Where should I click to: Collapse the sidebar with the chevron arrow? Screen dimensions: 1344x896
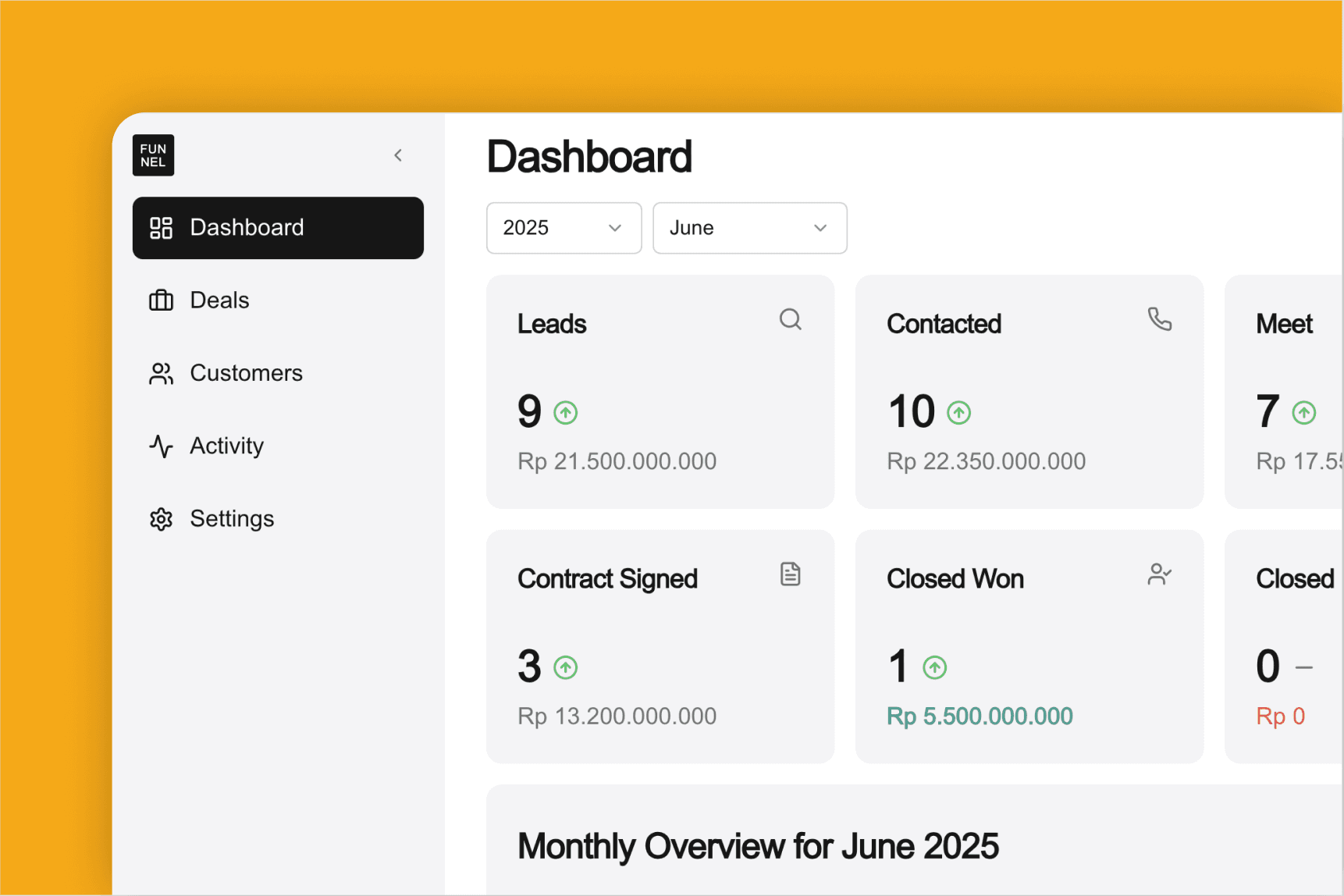click(x=398, y=155)
